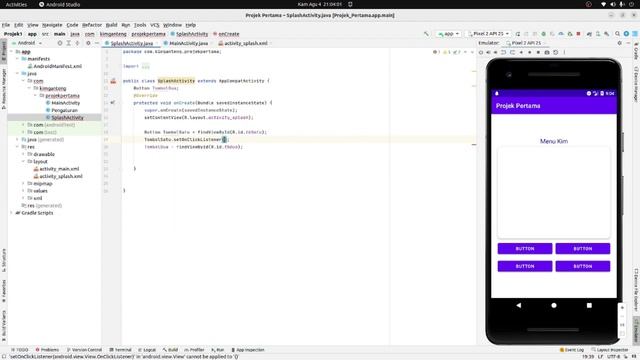Viewport: 640px width, 360px height.
Task: Click the override gutter icon beside onCreate
Action: point(113,103)
